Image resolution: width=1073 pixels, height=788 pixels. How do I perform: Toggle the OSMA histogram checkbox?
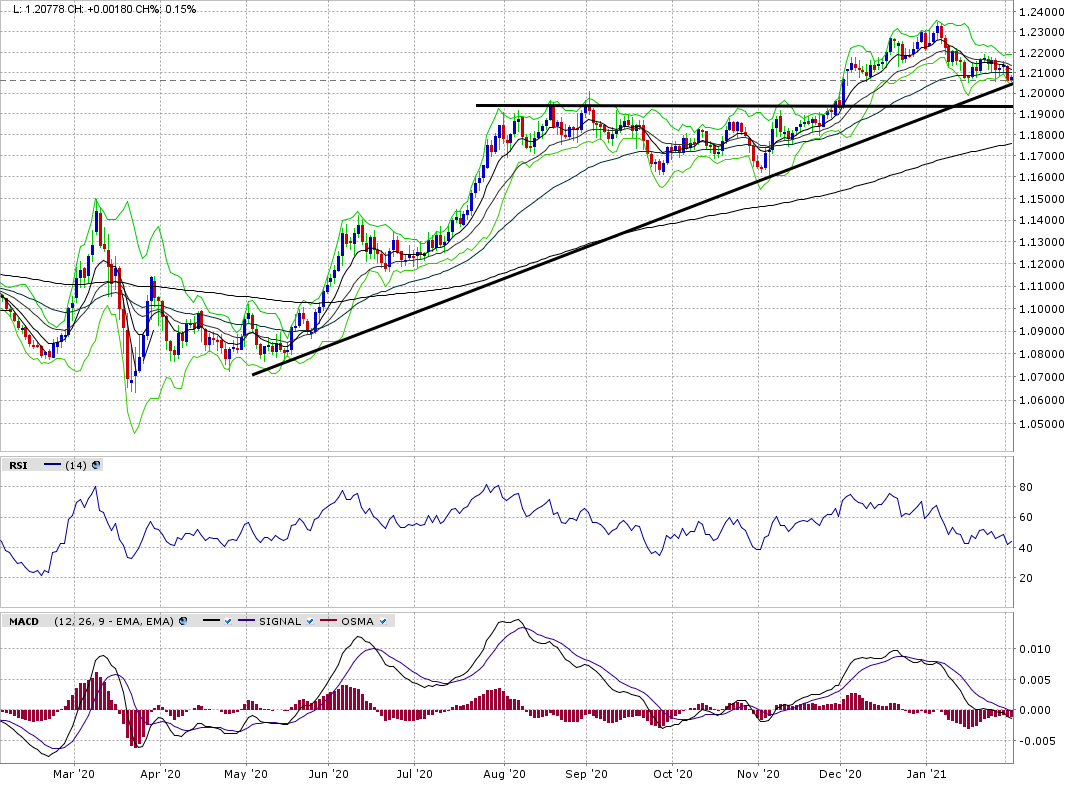click(383, 621)
